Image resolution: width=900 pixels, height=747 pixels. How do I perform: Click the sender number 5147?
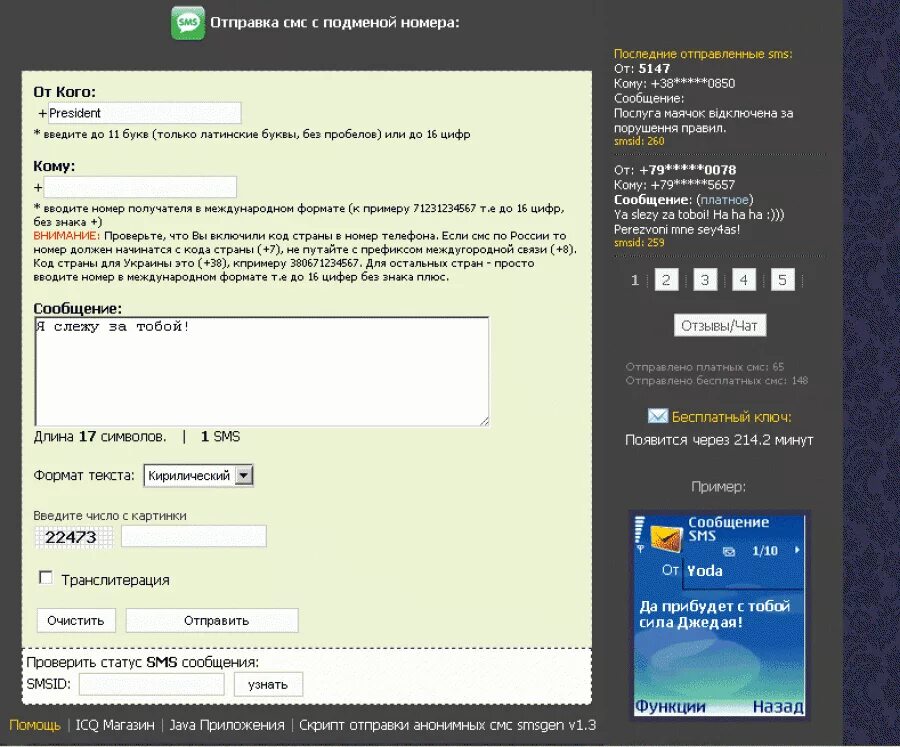(654, 69)
